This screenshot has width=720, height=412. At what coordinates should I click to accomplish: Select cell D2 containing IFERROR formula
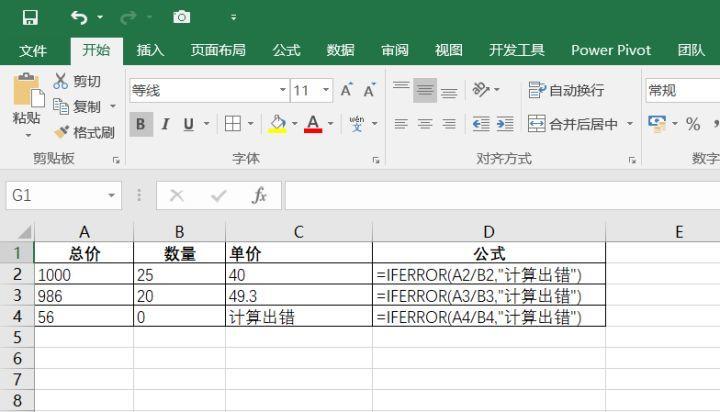[x=488, y=274]
